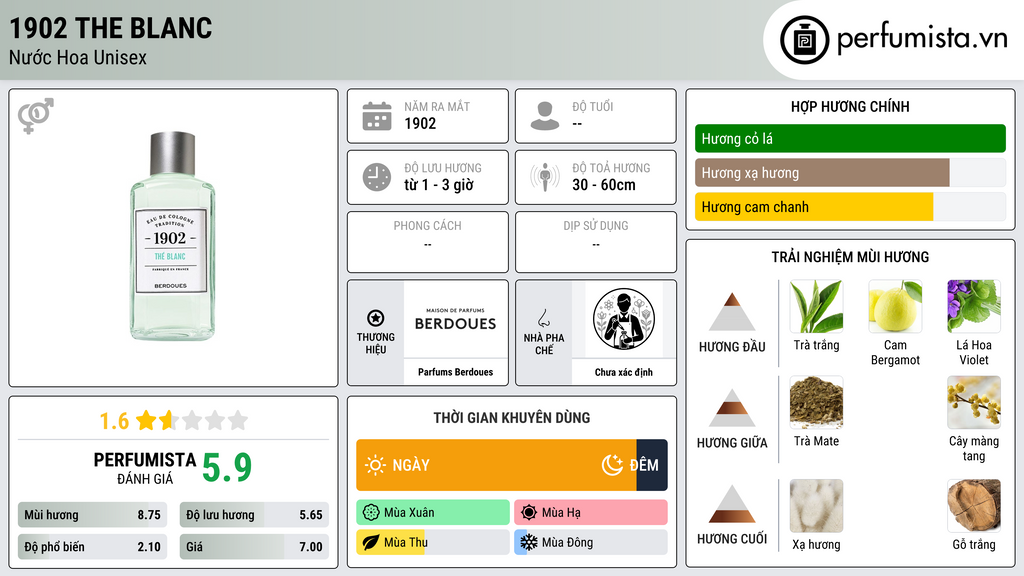Click the 30 - 60cm sillage value
1024x576 pixels.
(604, 185)
